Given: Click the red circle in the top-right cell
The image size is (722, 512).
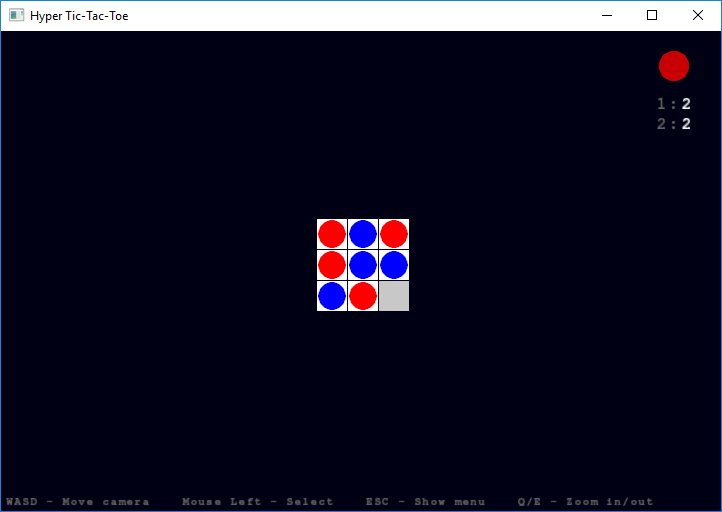Looking at the screenshot, I should [394, 234].
